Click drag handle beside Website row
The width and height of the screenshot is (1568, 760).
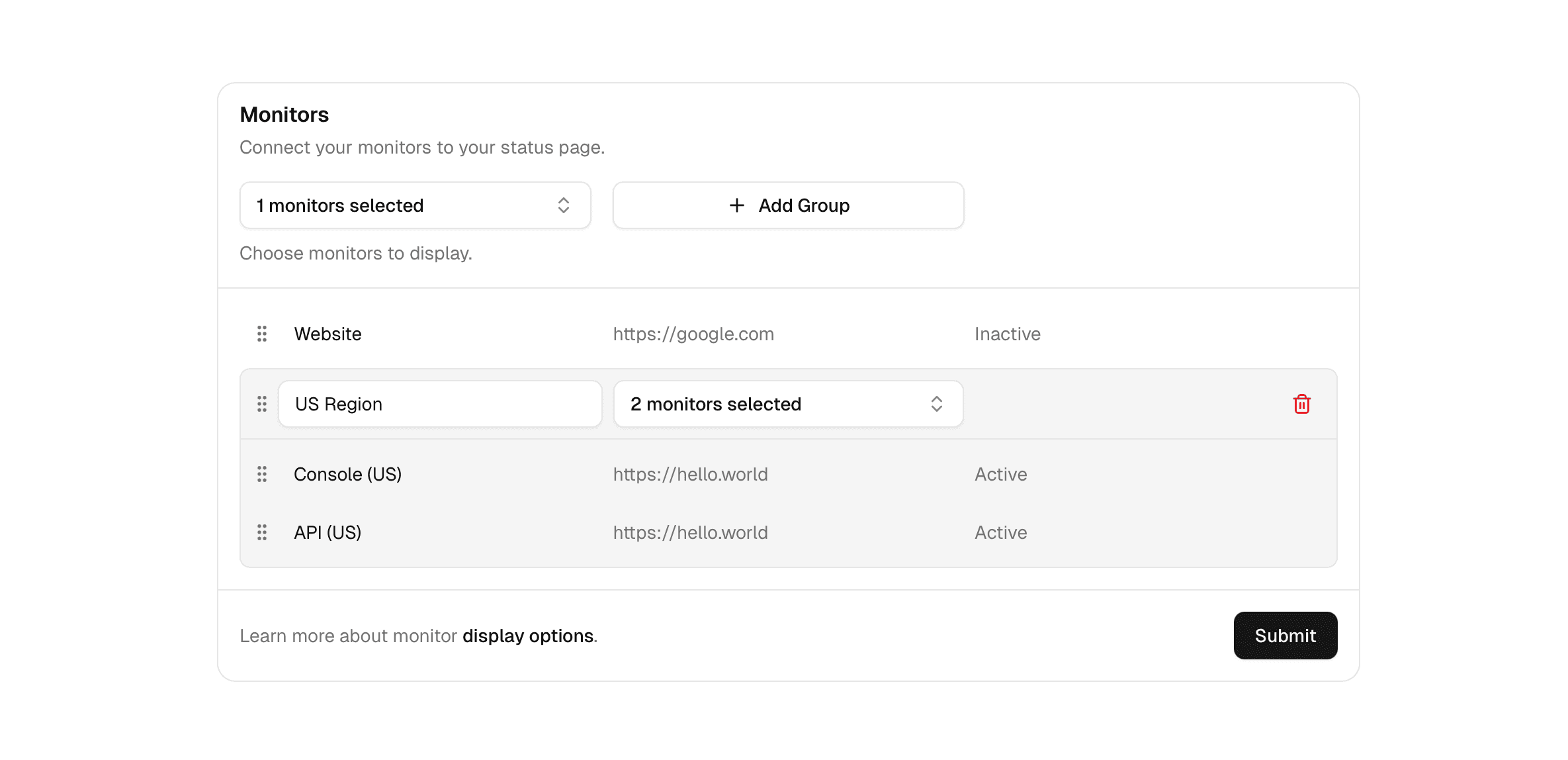pyautogui.click(x=262, y=334)
